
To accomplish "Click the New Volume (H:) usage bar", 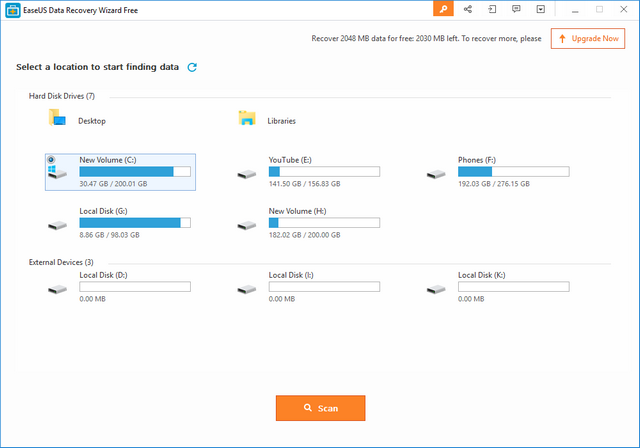I will 324,222.
